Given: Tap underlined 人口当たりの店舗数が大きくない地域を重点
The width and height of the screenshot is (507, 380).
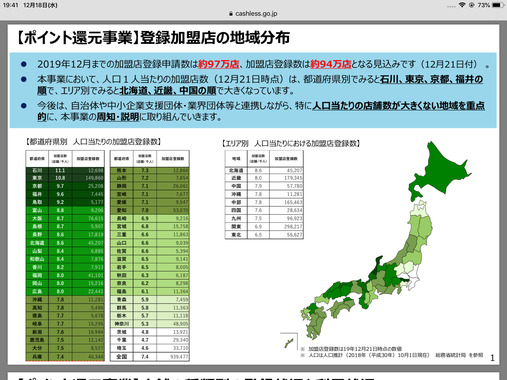Looking at the screenshot, I should [x=398, y=106].
